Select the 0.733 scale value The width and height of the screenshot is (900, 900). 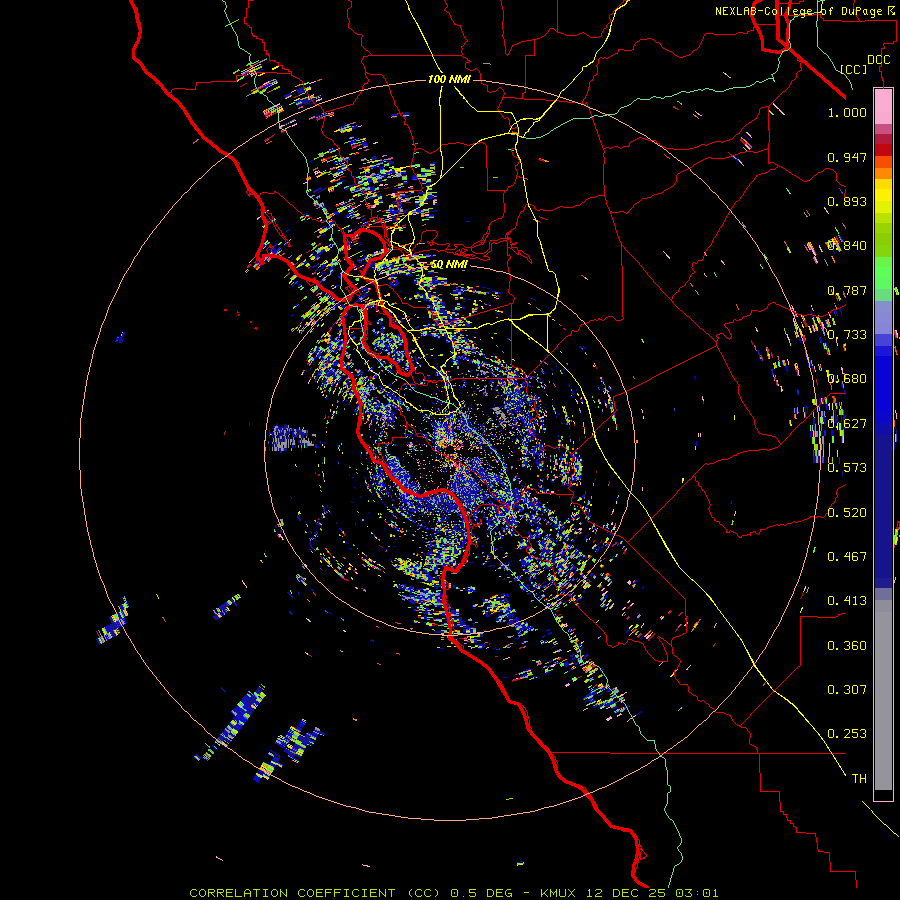pyautogui.click(x=847, y=335)
